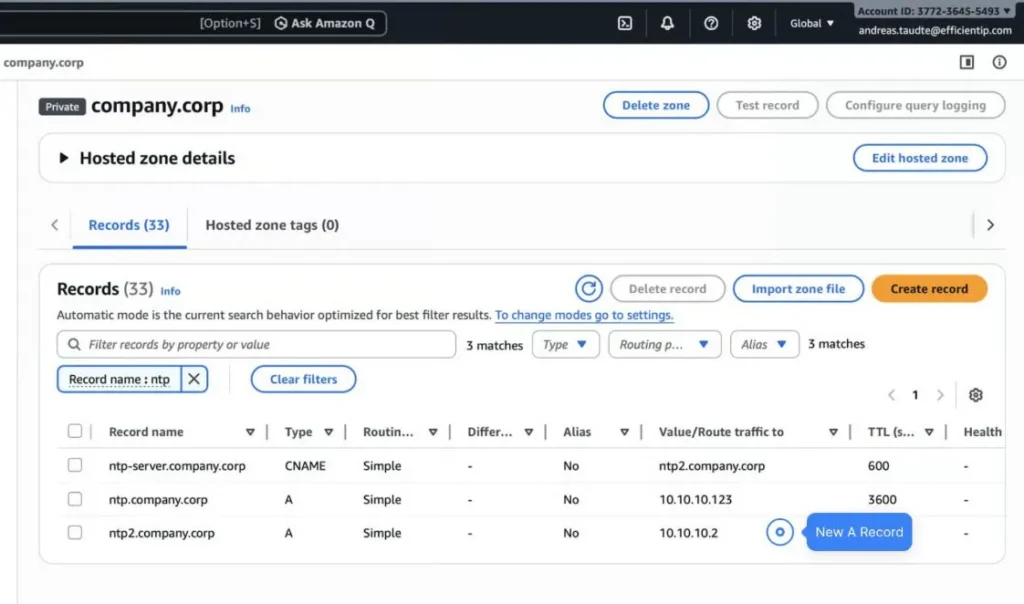Screen dimensions: 1024x604
Task: Remove the 'Record name : ntp' filter
Action: pyautogui.click(x=194, y=379)
